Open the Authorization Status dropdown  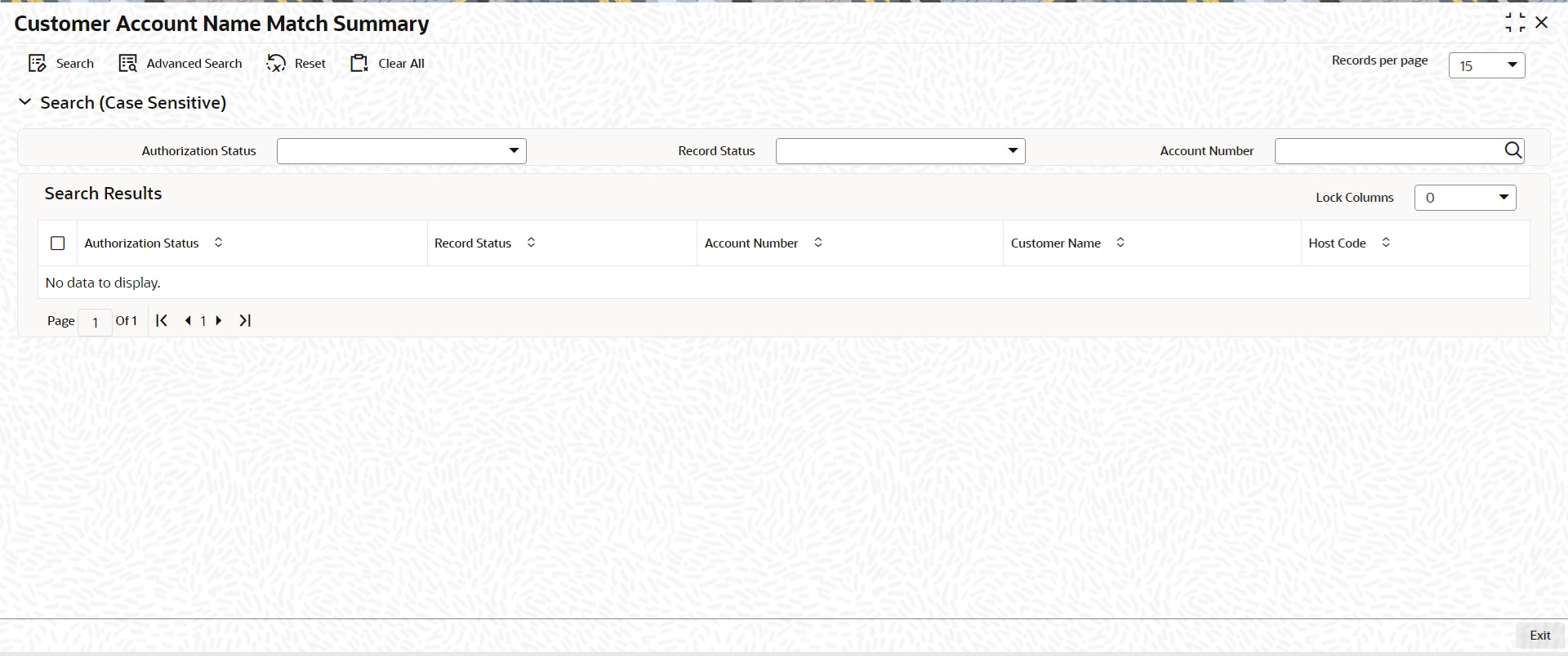(x=402, y=151)
